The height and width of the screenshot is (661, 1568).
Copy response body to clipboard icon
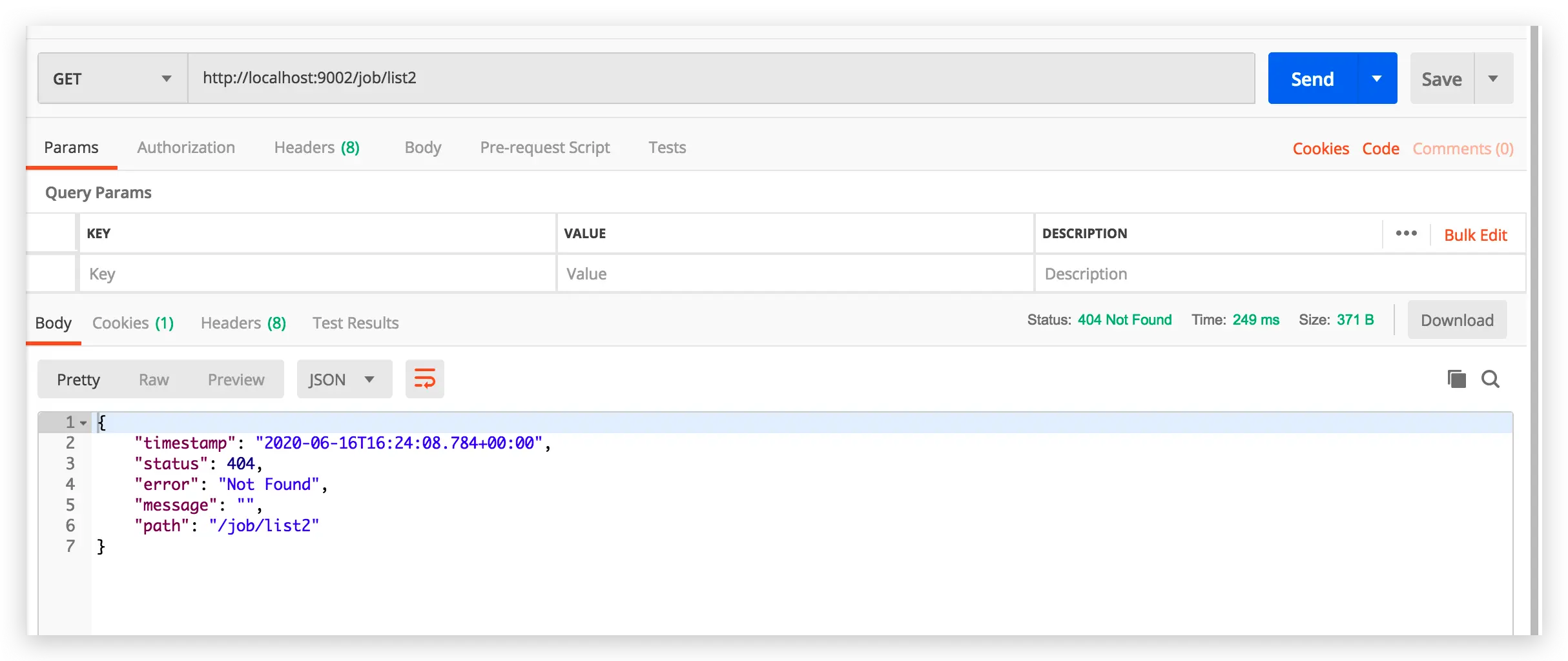point(1456,379)
